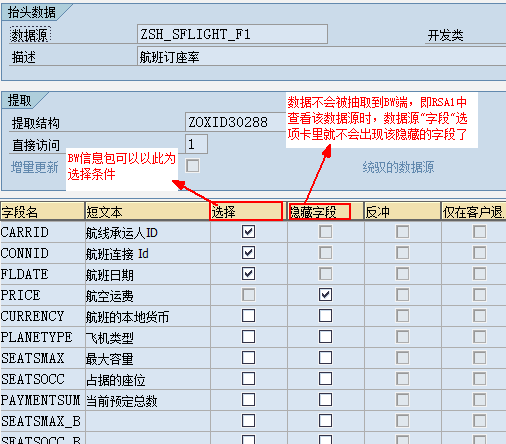This screenshot has height=444, width=506.
Task: Check 选择 for SEATSOCC row
Action: [248, 379]
